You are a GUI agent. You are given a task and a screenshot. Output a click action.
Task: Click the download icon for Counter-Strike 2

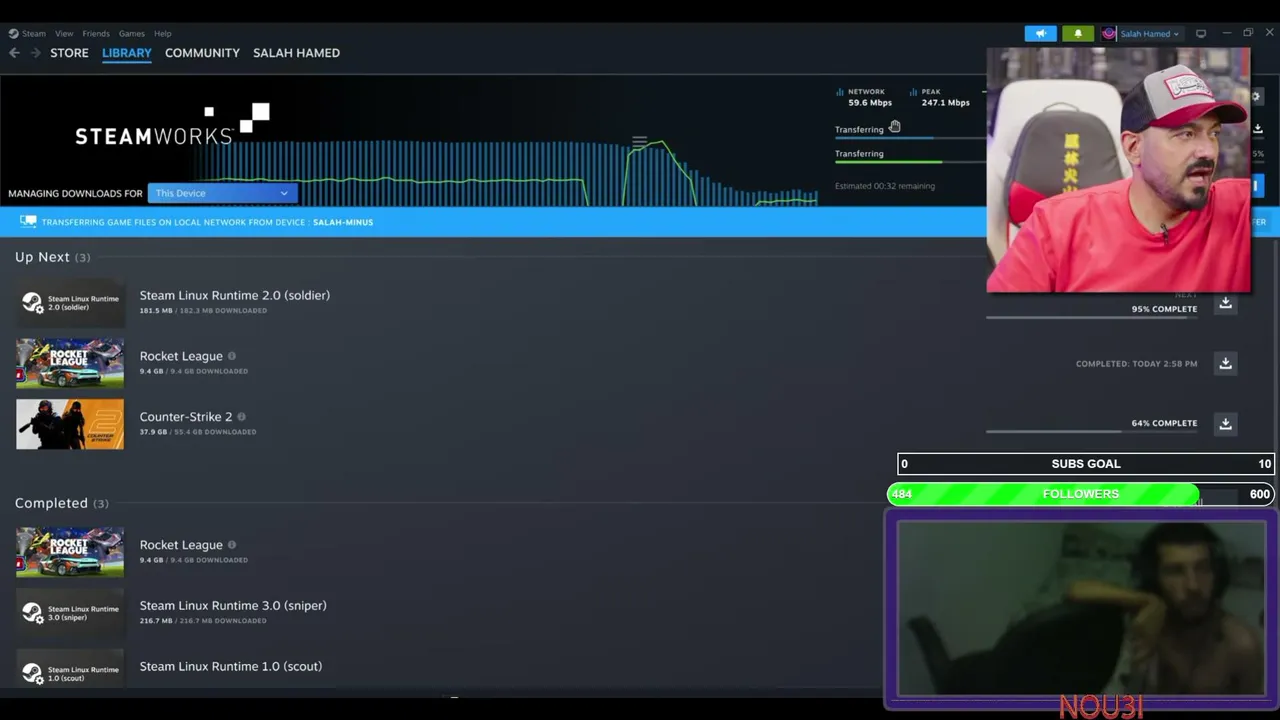tap(1225, 424)
